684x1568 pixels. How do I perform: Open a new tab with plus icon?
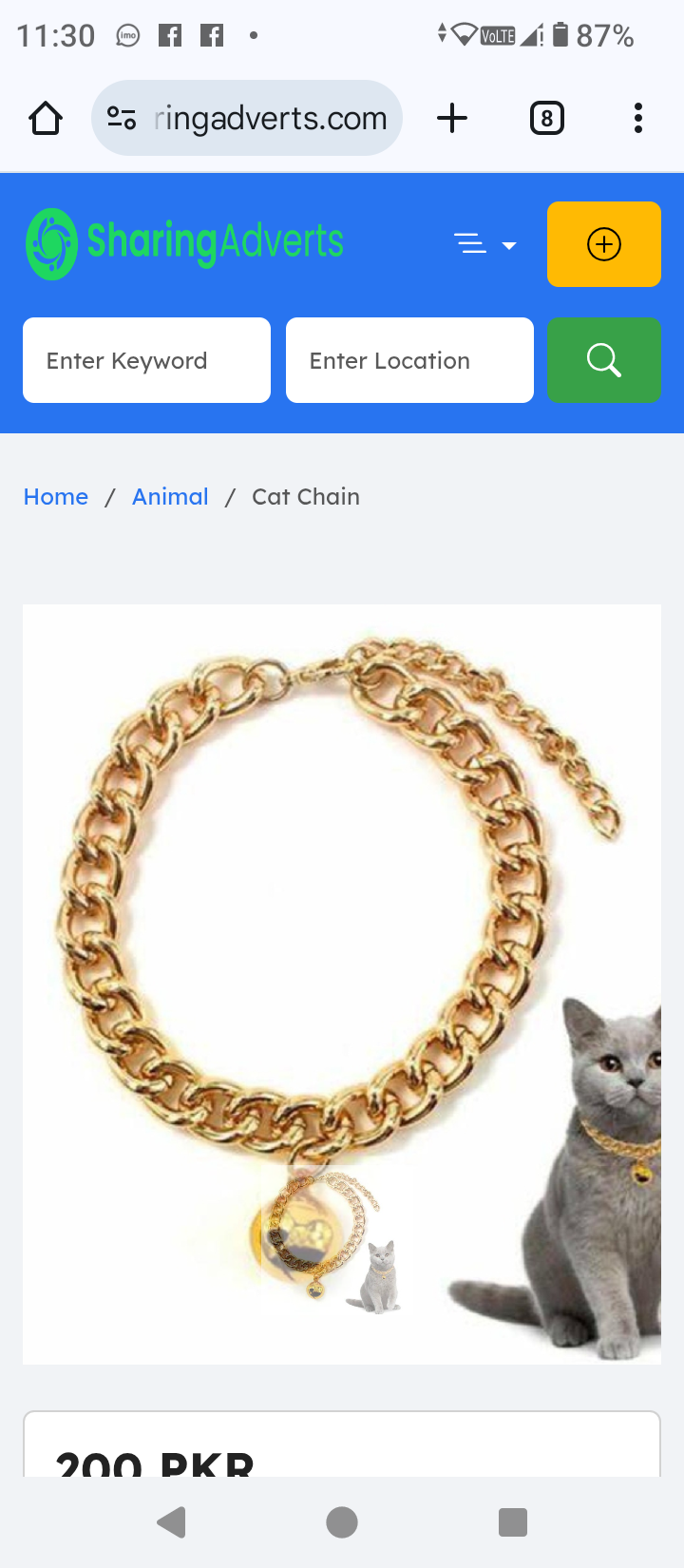click(452, 118)
